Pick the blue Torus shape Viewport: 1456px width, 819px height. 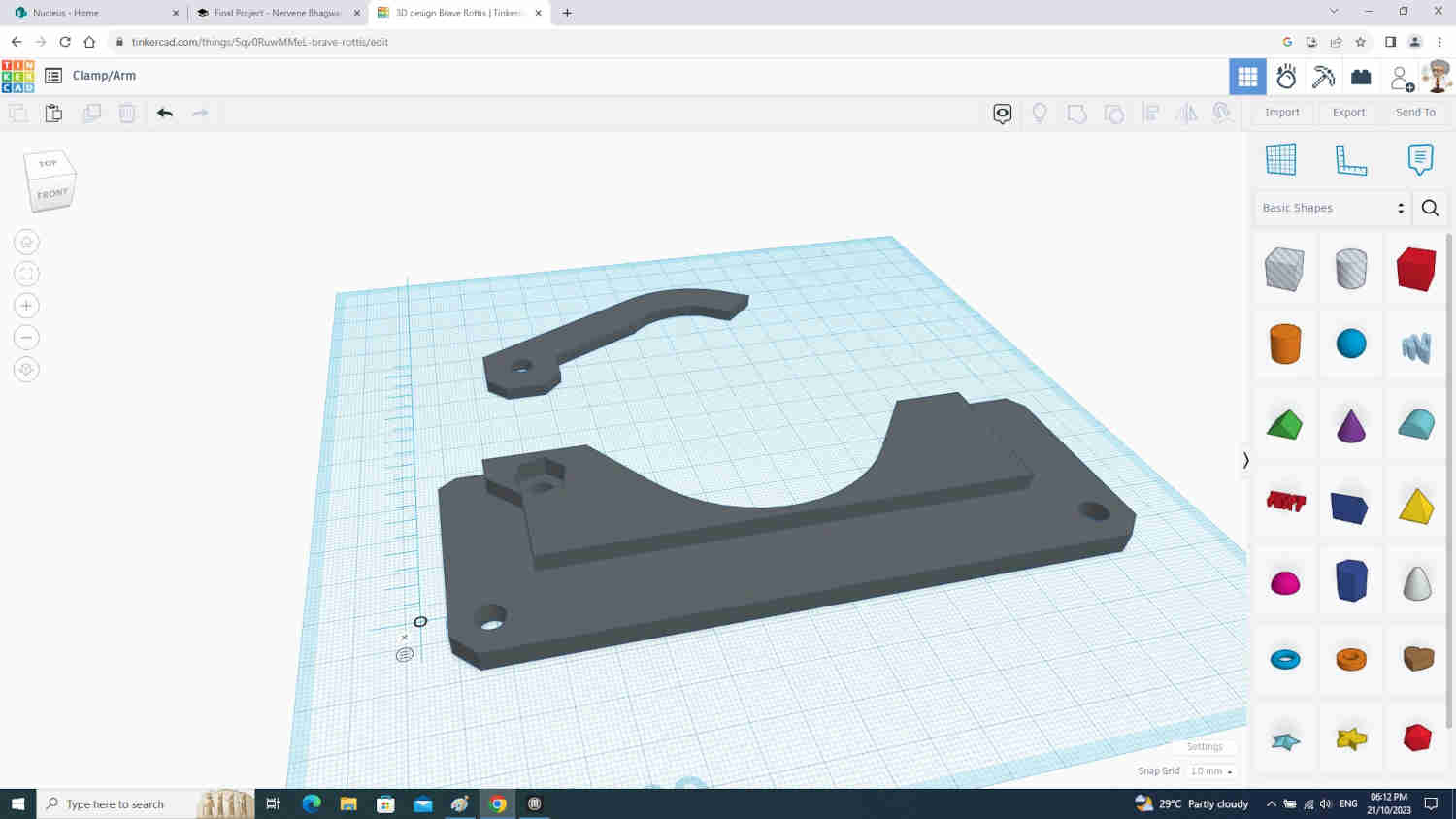pos(1284,659)
